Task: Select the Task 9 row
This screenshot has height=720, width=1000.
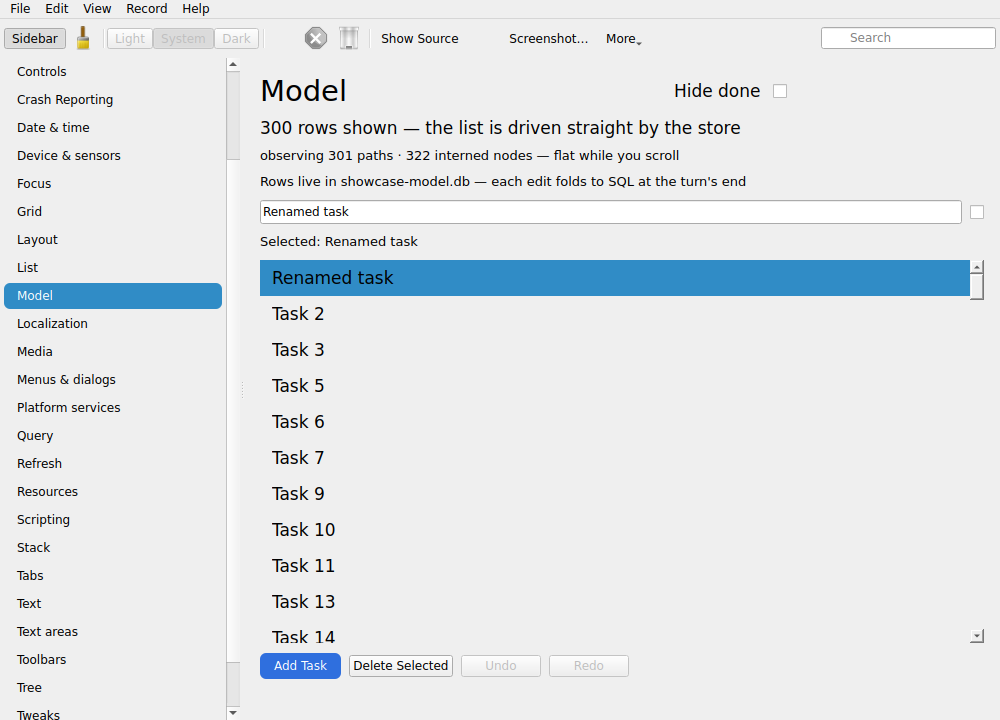Action: click(x=615, y=494)
